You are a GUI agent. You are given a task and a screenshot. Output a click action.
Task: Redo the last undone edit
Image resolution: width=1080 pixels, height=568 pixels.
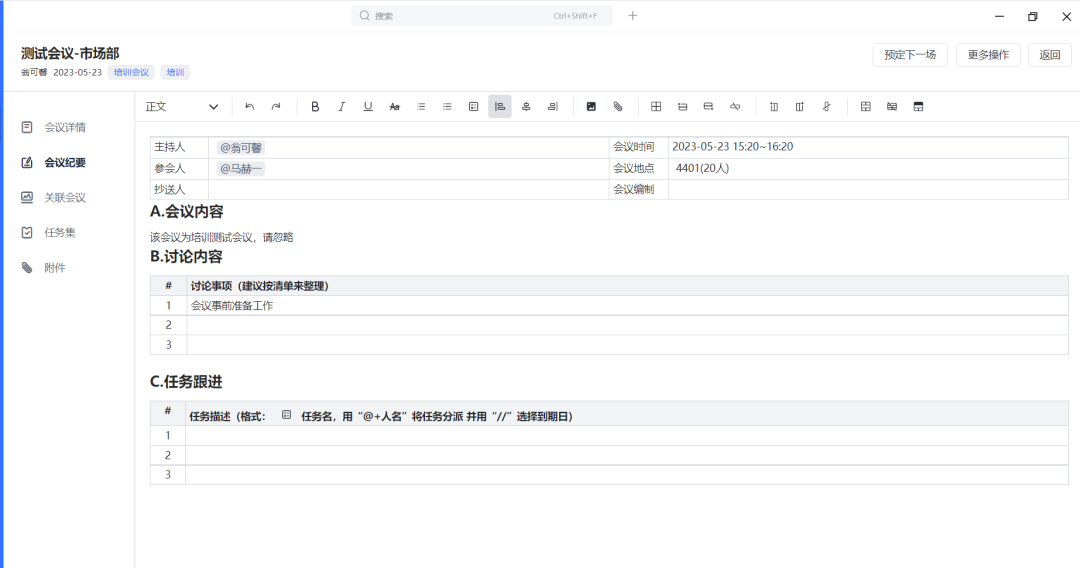276,107
